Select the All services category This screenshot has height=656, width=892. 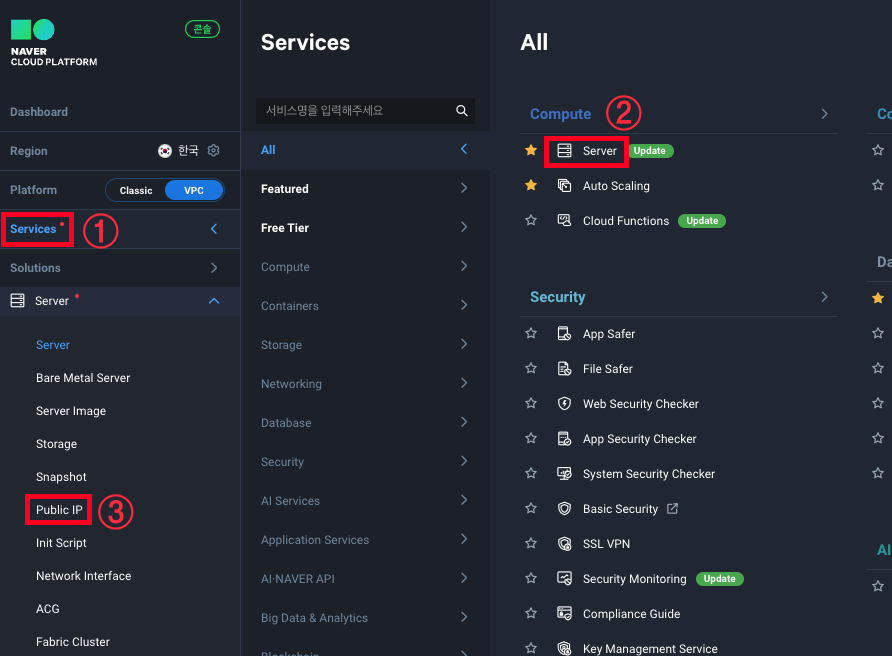point(365,150)
